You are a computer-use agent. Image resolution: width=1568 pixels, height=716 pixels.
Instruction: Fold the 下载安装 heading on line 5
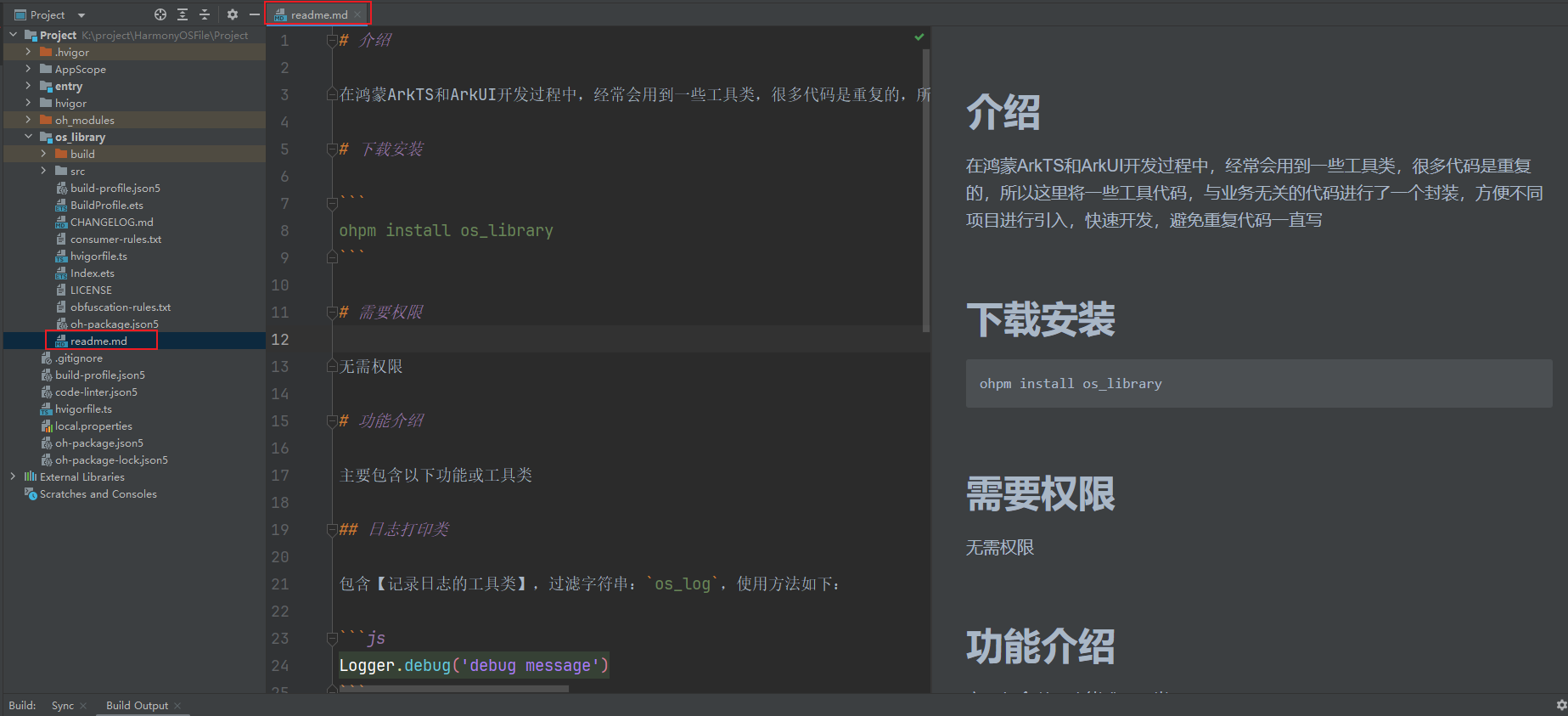332,149
